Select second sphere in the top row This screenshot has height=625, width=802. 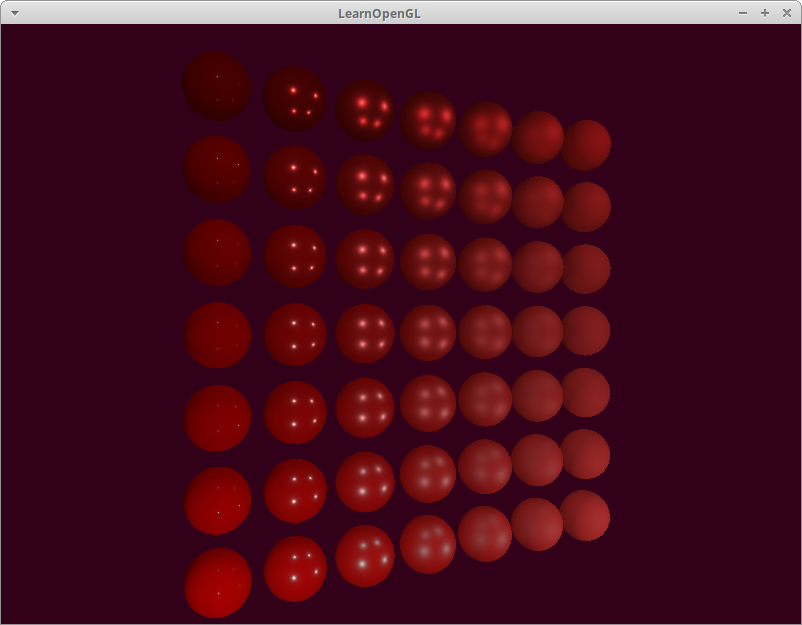[x=294, y=98]
